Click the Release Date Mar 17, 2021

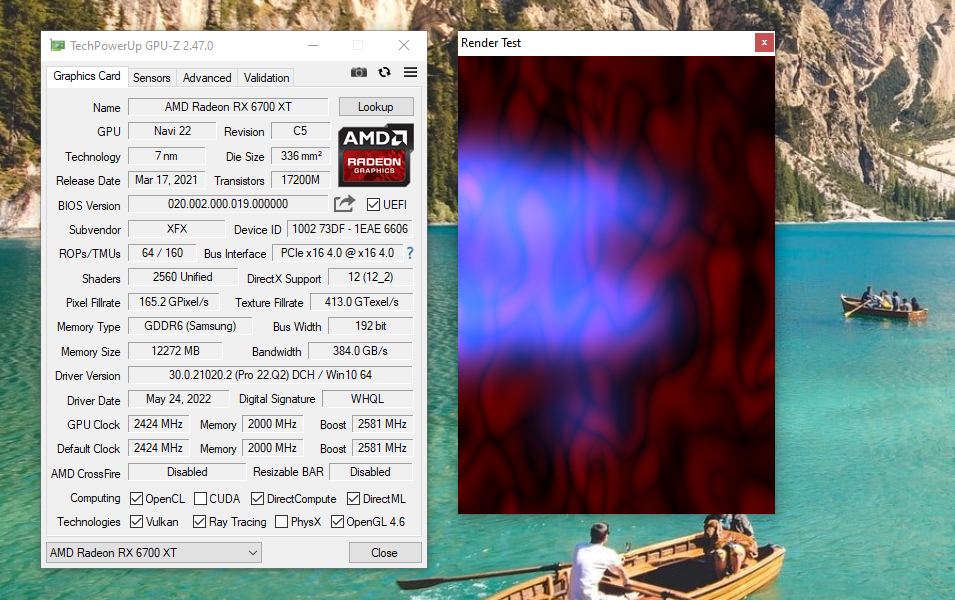pos(166,180)
